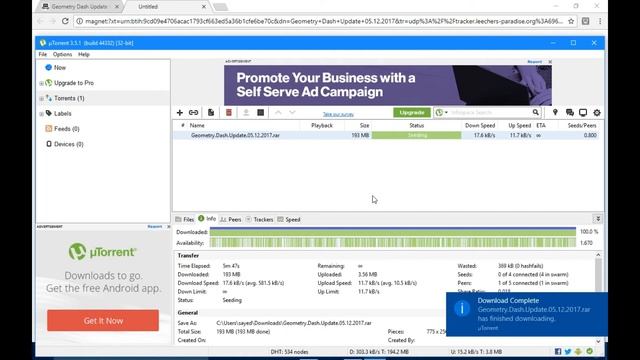The height and width of the screenshot is (360, 640).
Task: Remove the selected torrent with the red icon
Action: click(229, 113)
